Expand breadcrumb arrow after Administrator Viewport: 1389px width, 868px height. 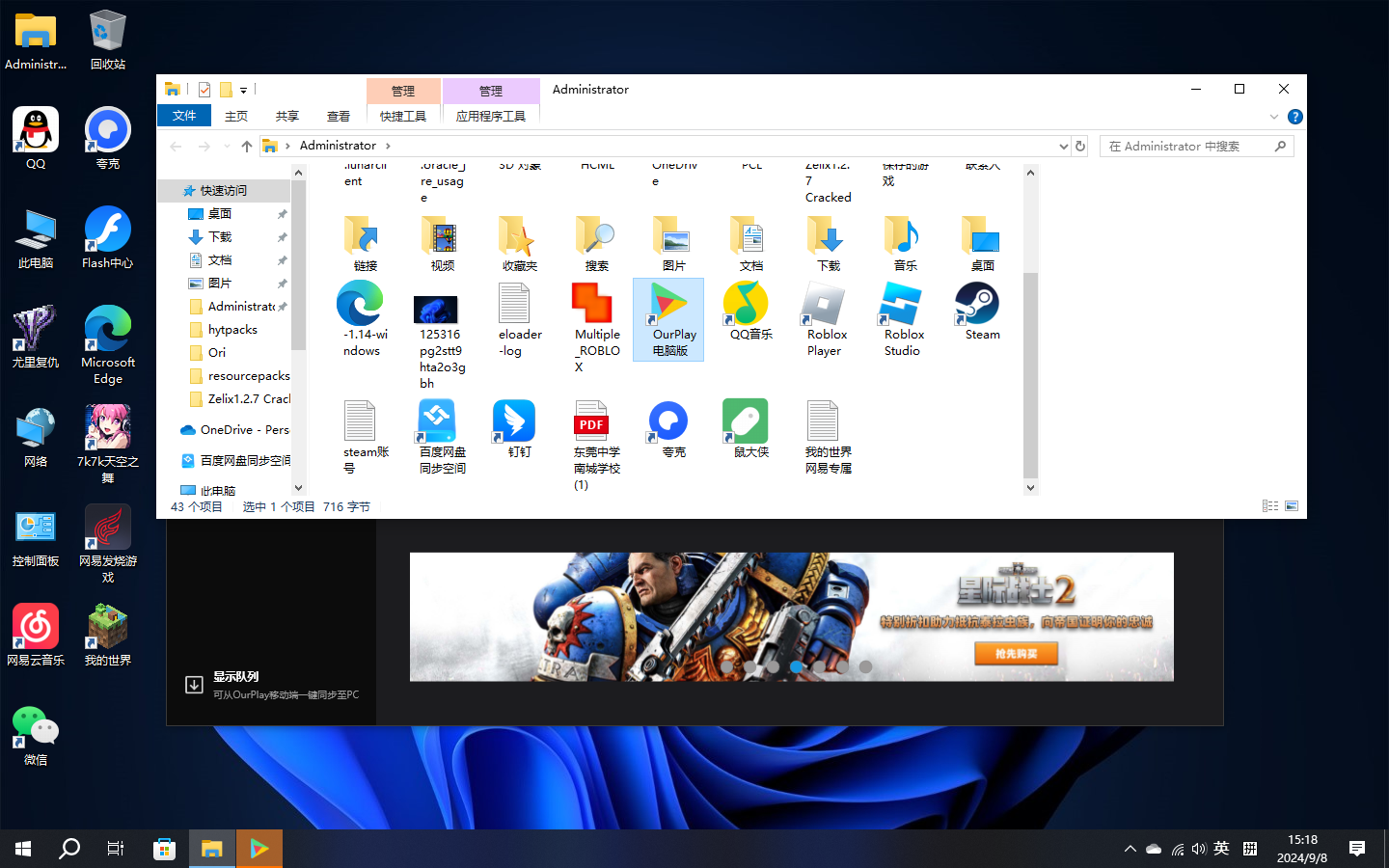(x=388, y=146)
